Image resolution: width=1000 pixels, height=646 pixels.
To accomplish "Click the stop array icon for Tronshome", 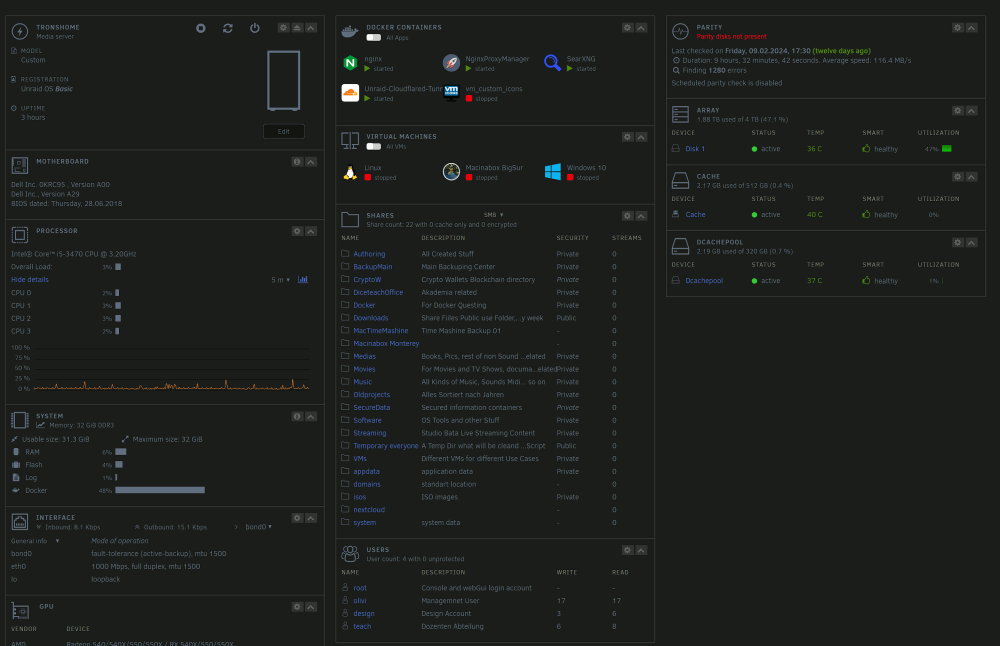I will point(201,28).
